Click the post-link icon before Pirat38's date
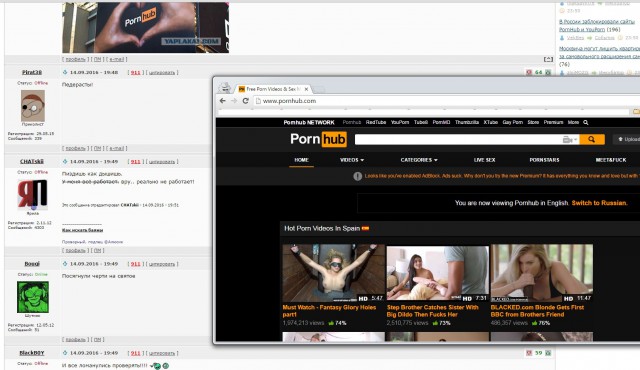This screenshot has width=640, height=370. [64, 72]
